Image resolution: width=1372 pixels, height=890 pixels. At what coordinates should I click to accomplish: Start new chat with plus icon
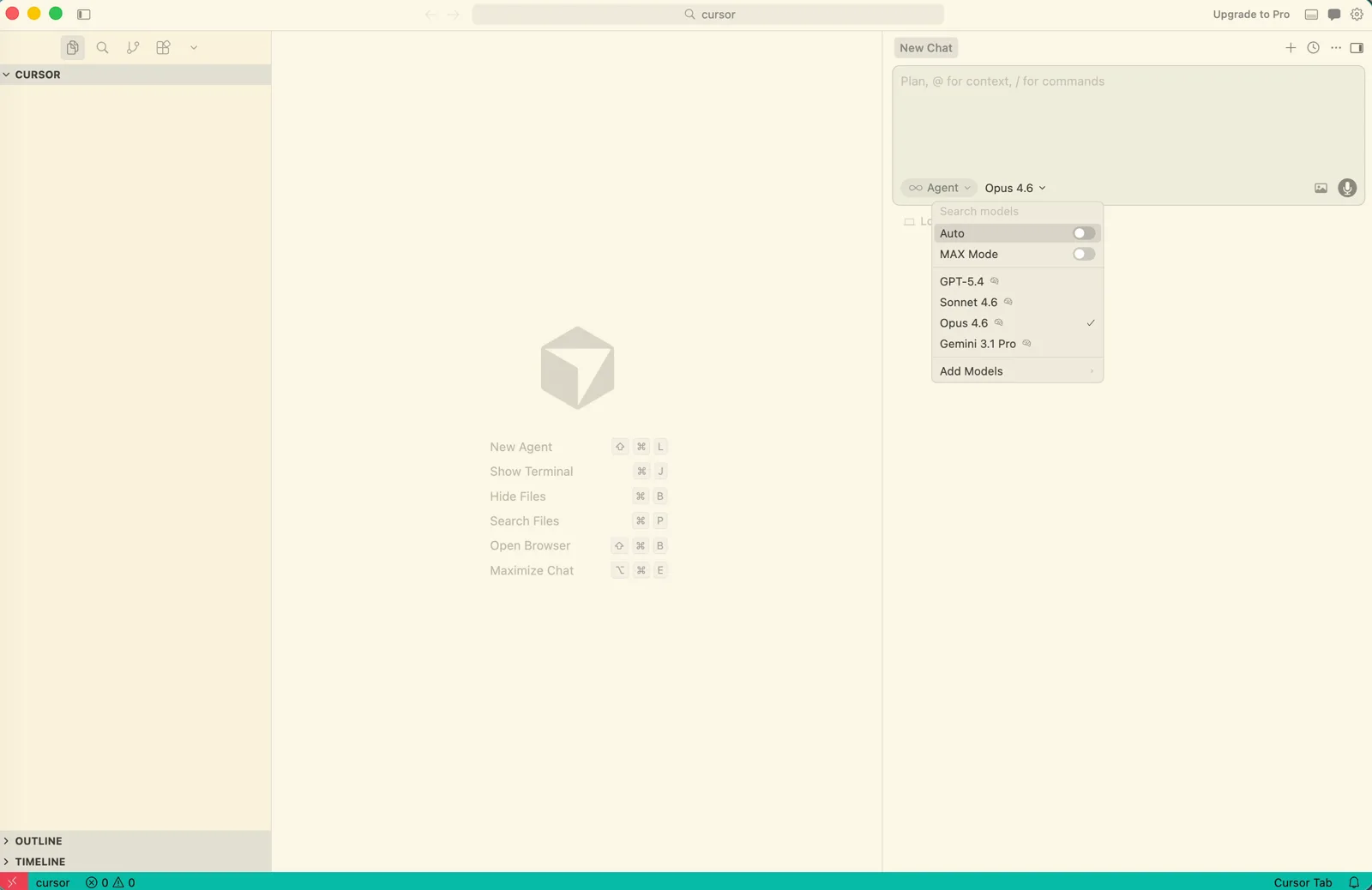click(x=1291, y=48)
